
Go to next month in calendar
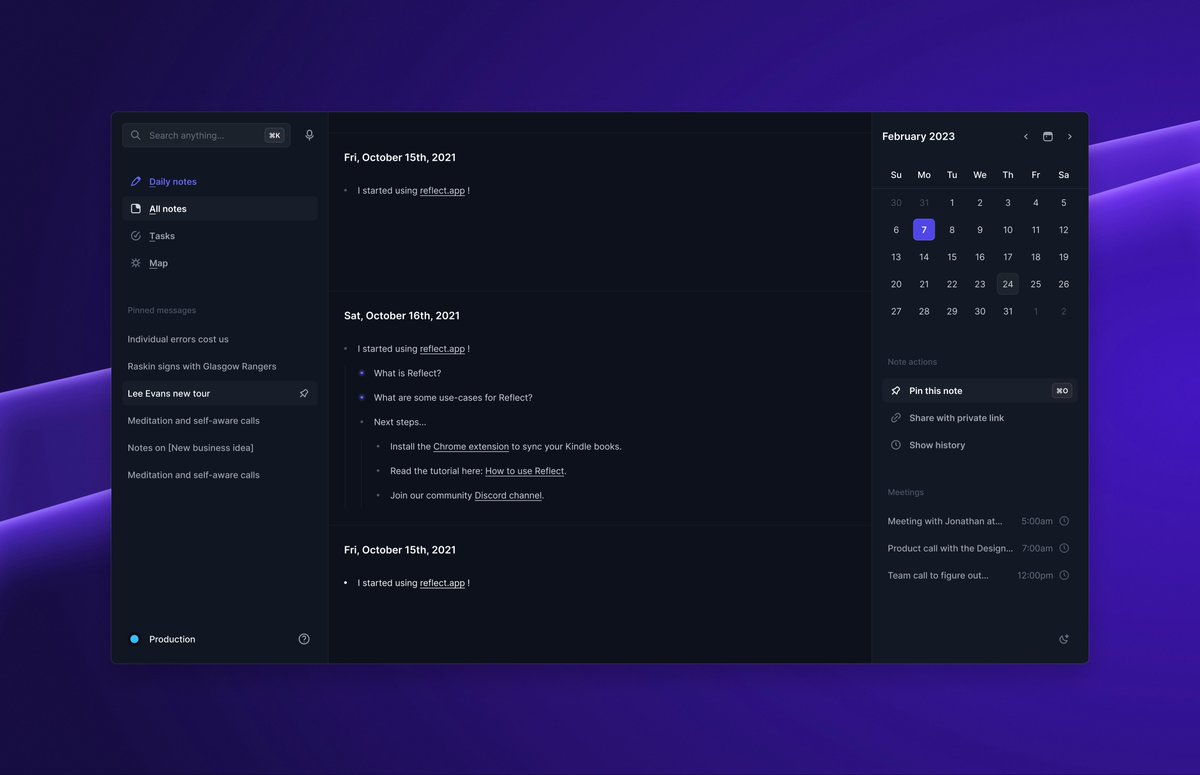tap(1070, 136)
